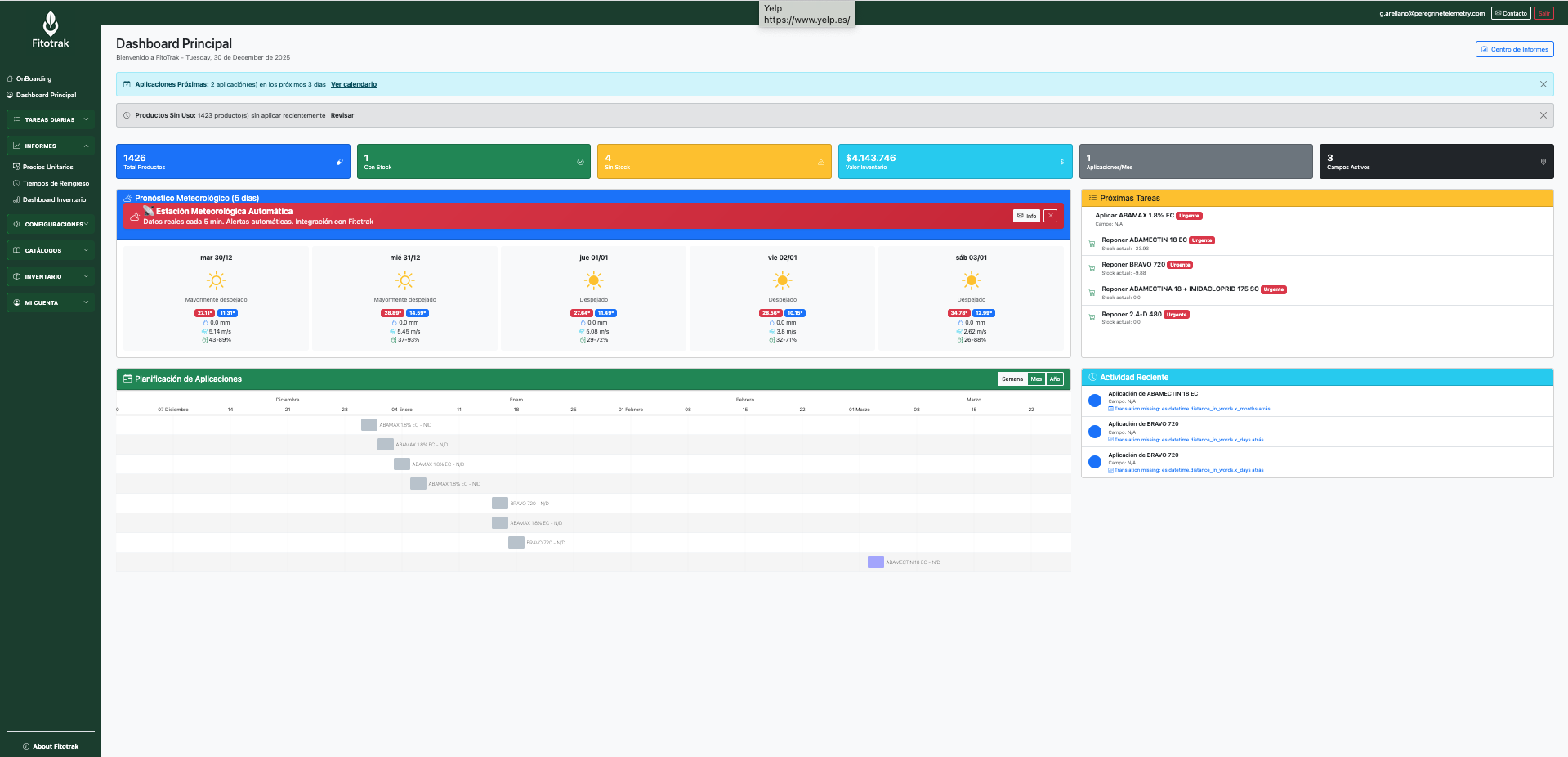Open the Ver calendario link

tap(354, 84)
